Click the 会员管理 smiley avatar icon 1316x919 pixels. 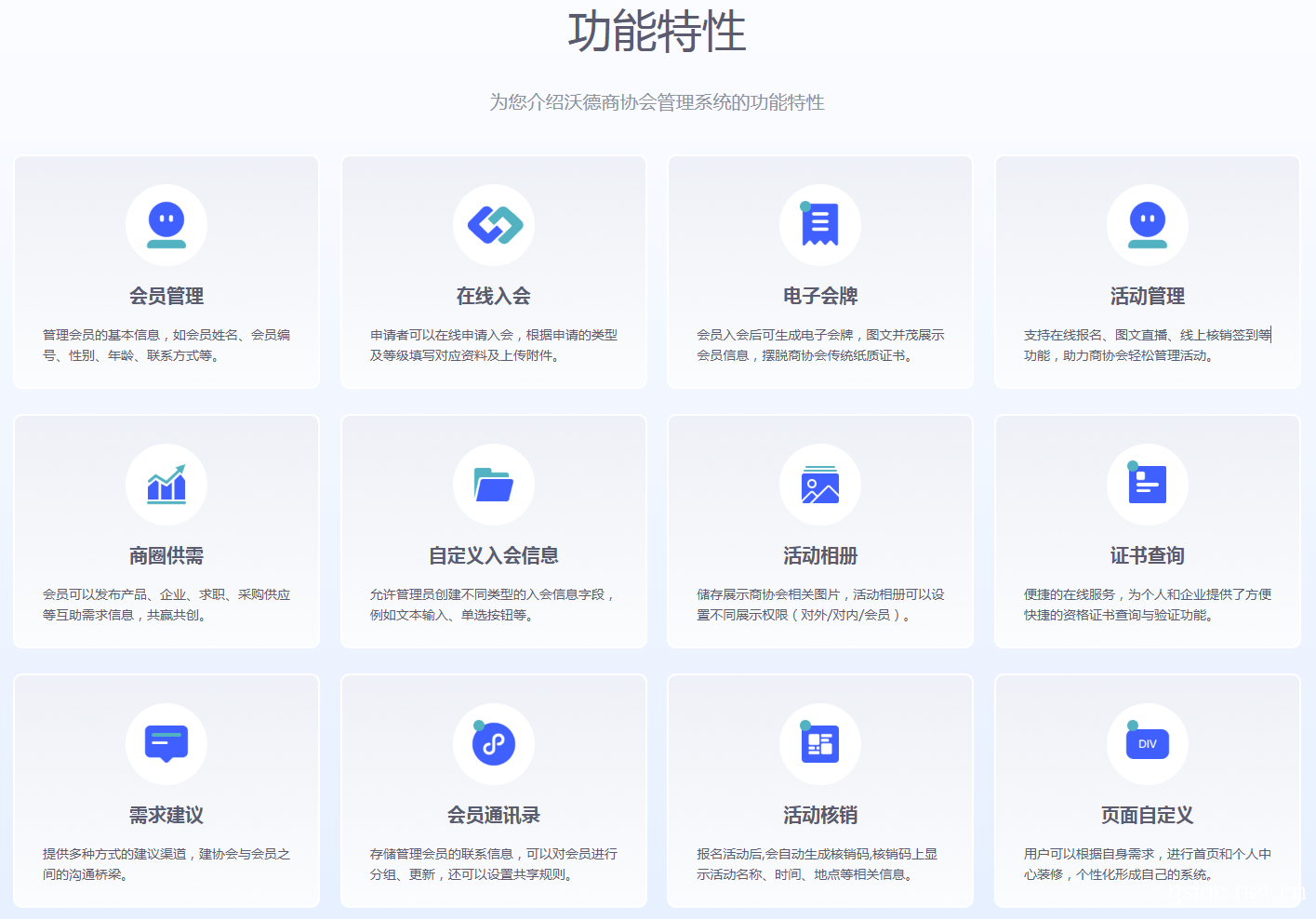pos(166,225)
